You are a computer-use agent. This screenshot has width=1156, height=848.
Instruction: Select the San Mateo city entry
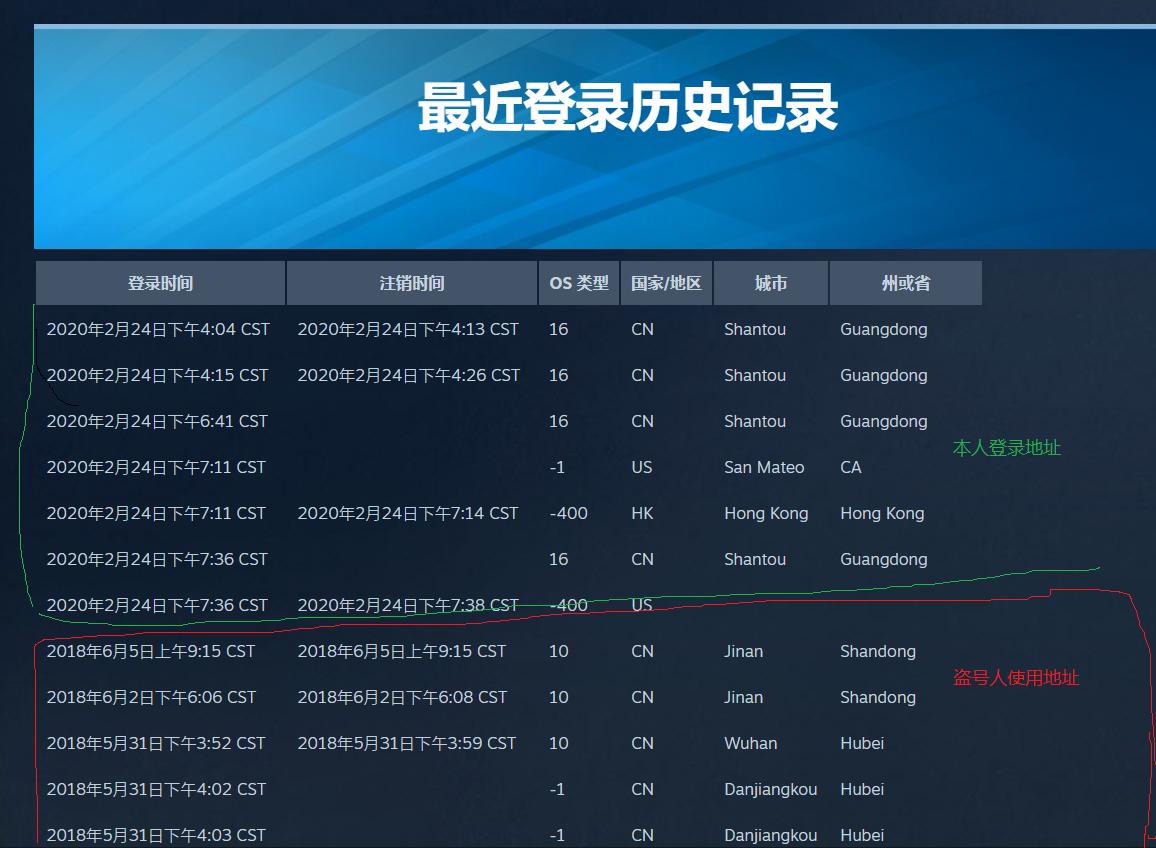(764, 467)
